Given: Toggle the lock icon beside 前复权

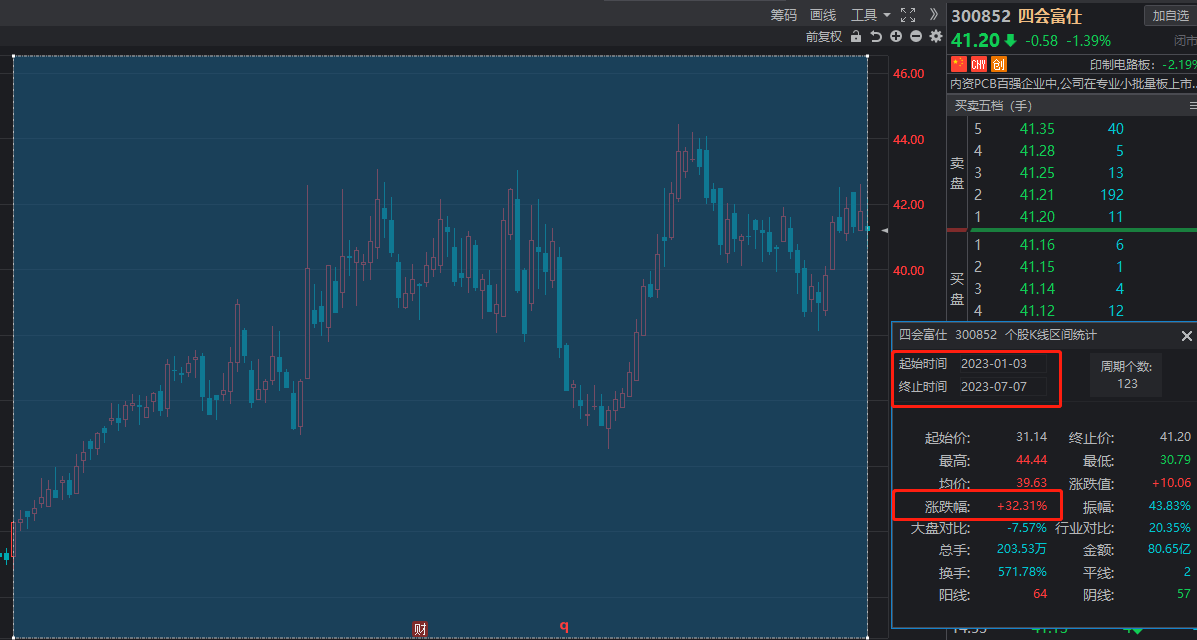Looking at the screenshot, I should coord(855,37).
